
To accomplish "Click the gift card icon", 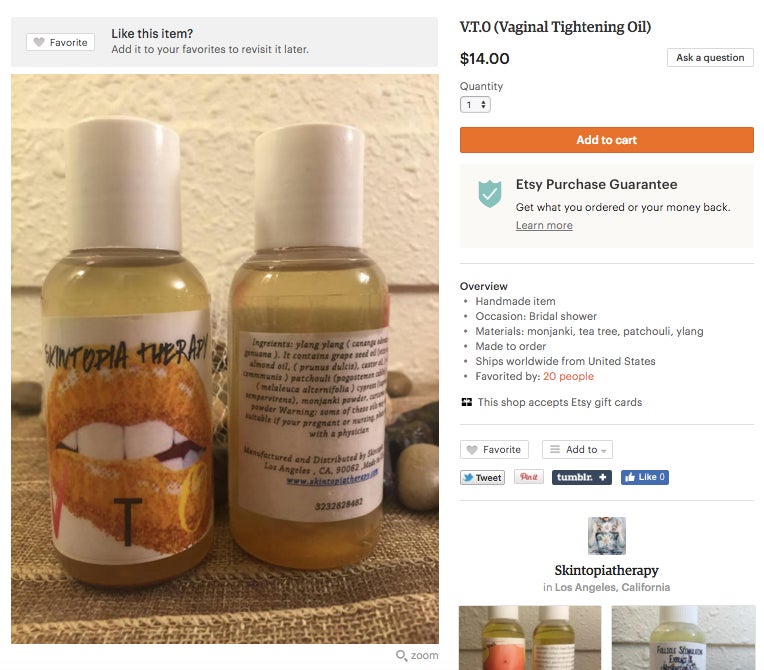I will pyautogui.click(x=466, y=402).
